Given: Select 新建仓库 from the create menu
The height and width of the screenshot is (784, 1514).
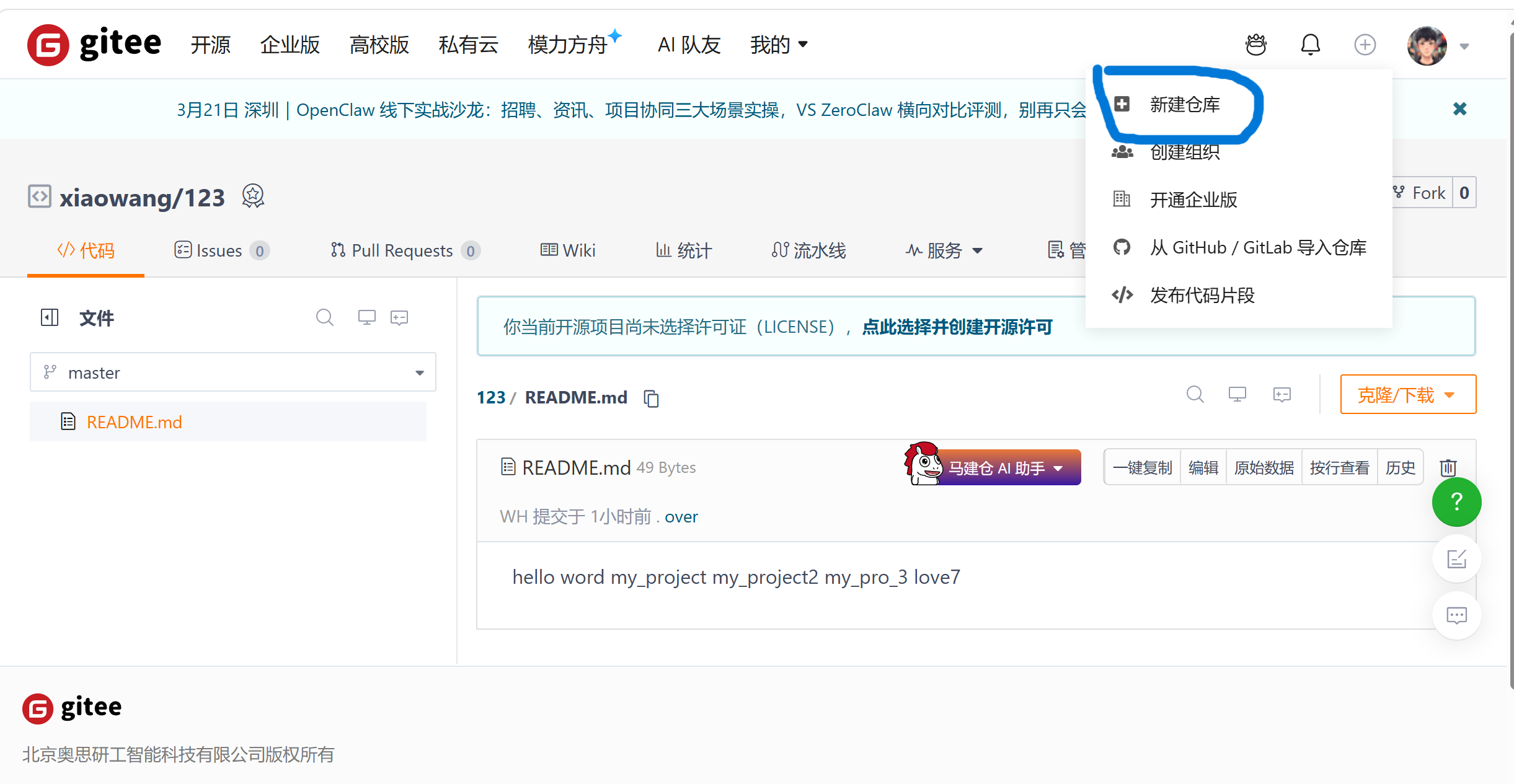Looking at the screenshot, I should (x=1184, y=104).
